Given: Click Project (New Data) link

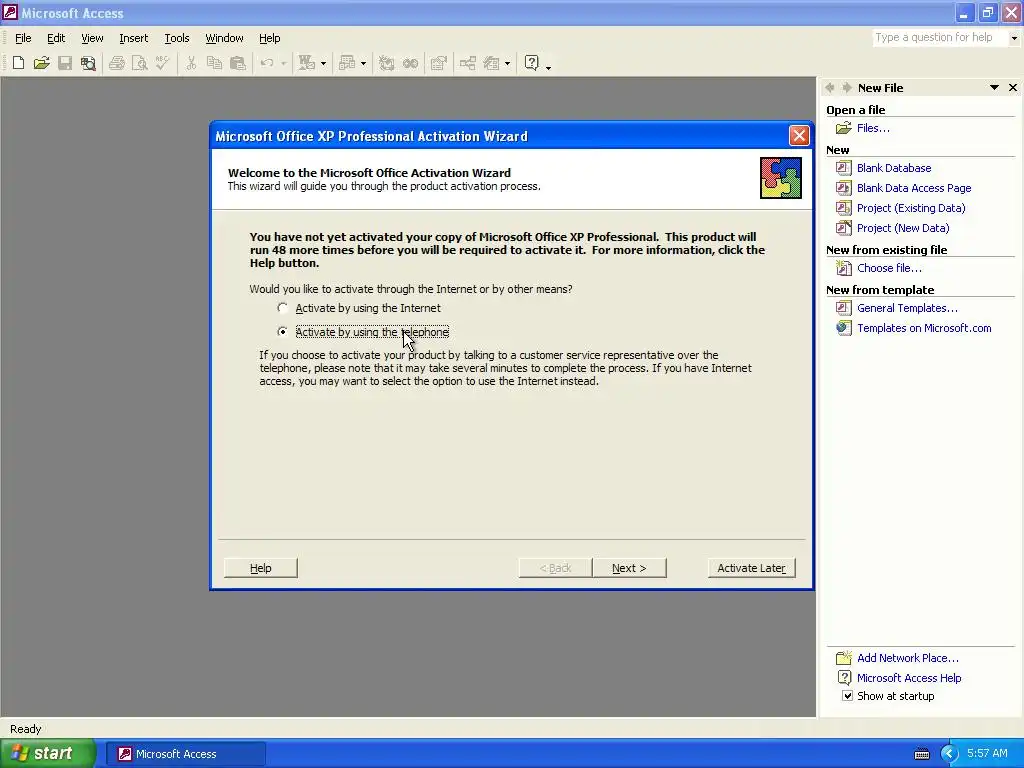Looking at the screenshot, I should point(903,228).
